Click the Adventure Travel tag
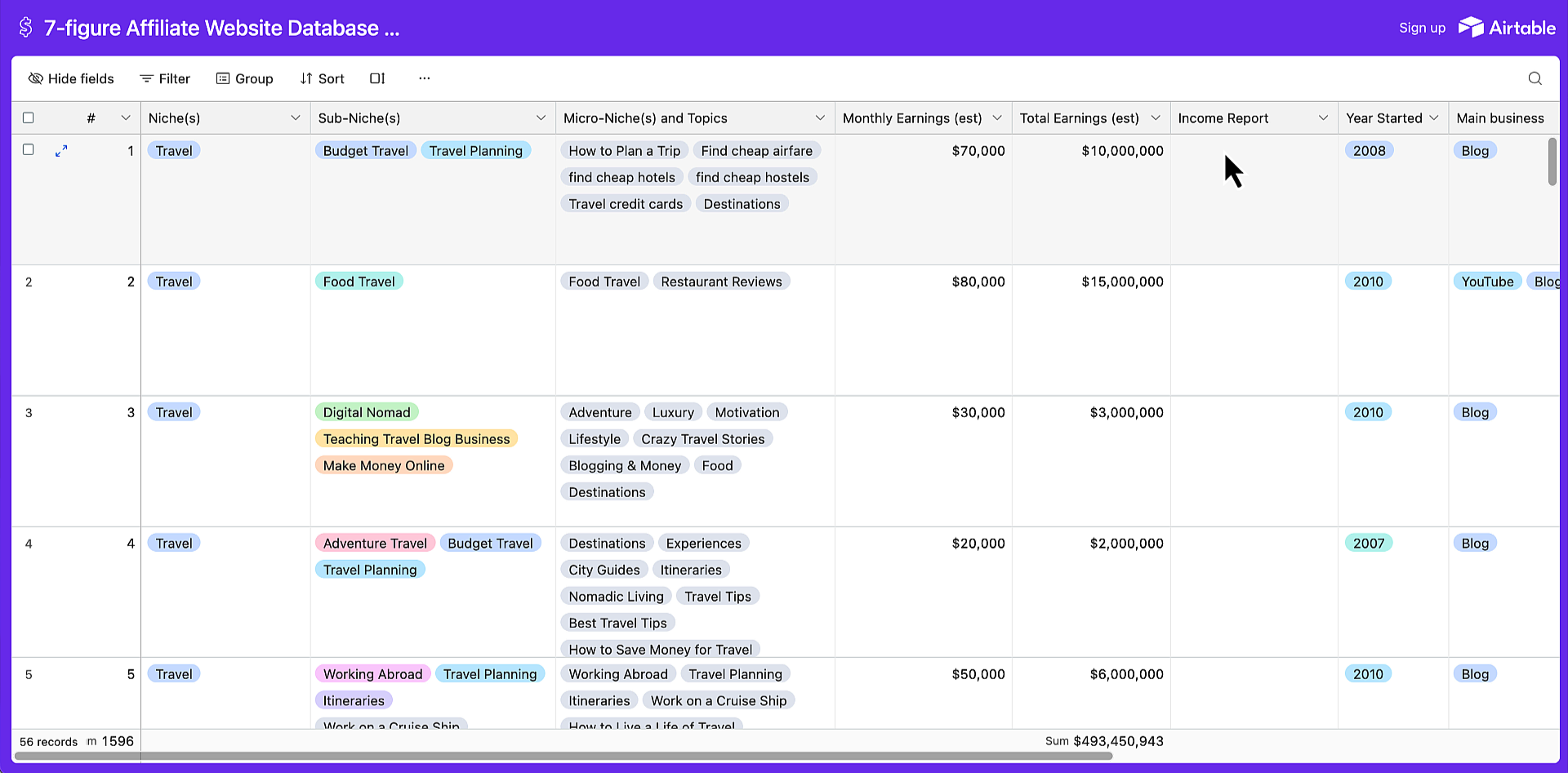Image resolution: width=1568 pixels, height=773 pixels. click(x=375, y=543)
